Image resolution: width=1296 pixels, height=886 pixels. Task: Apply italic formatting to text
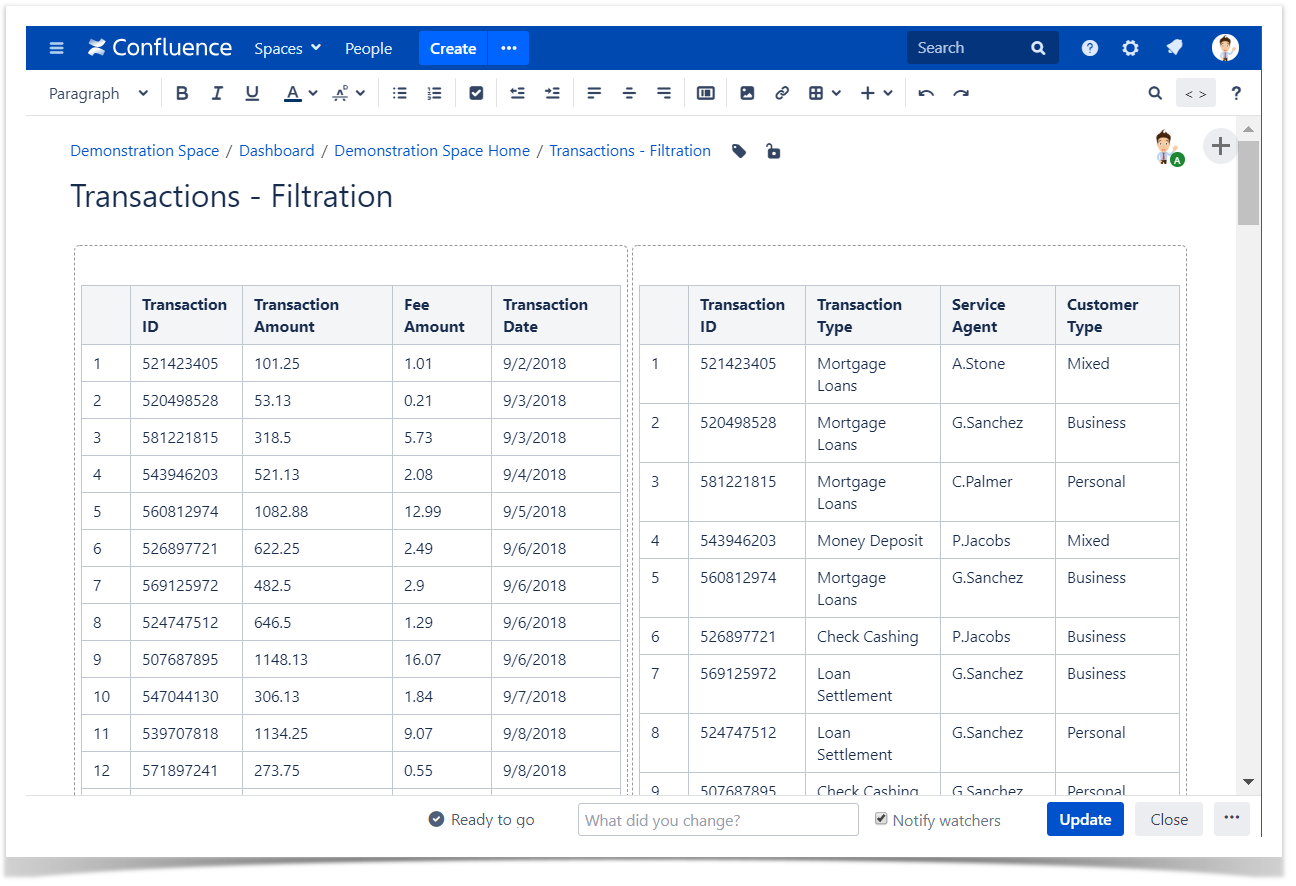pyautogui.click(x=217, y=93)
